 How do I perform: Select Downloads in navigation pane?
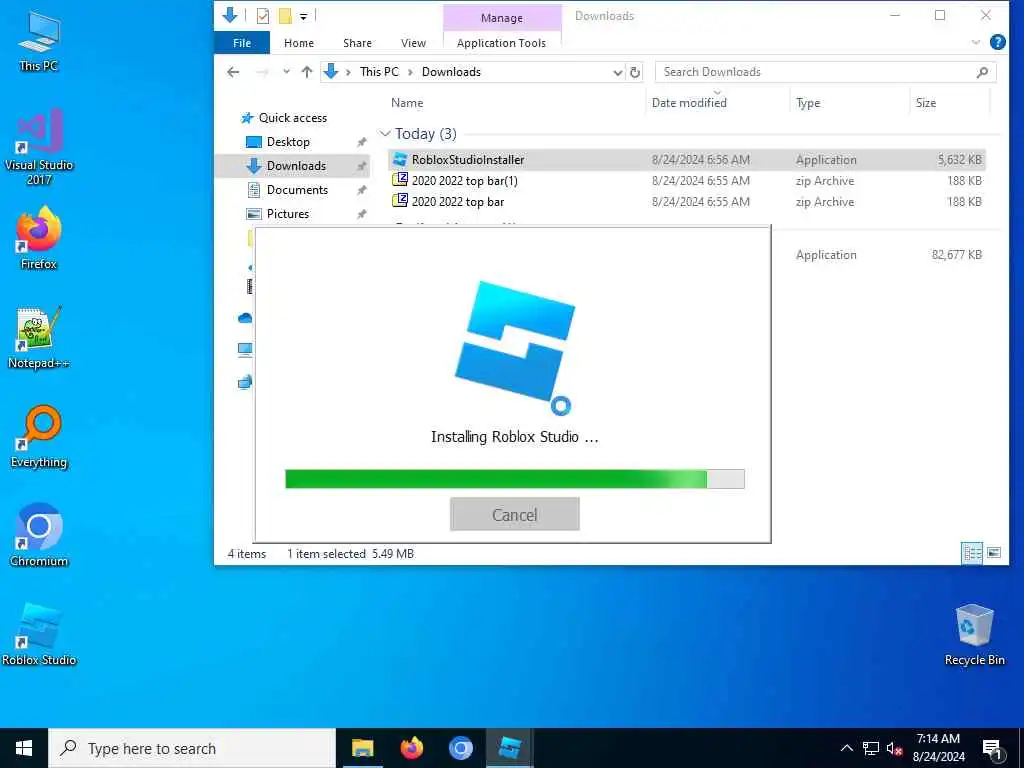pos(293,166)
